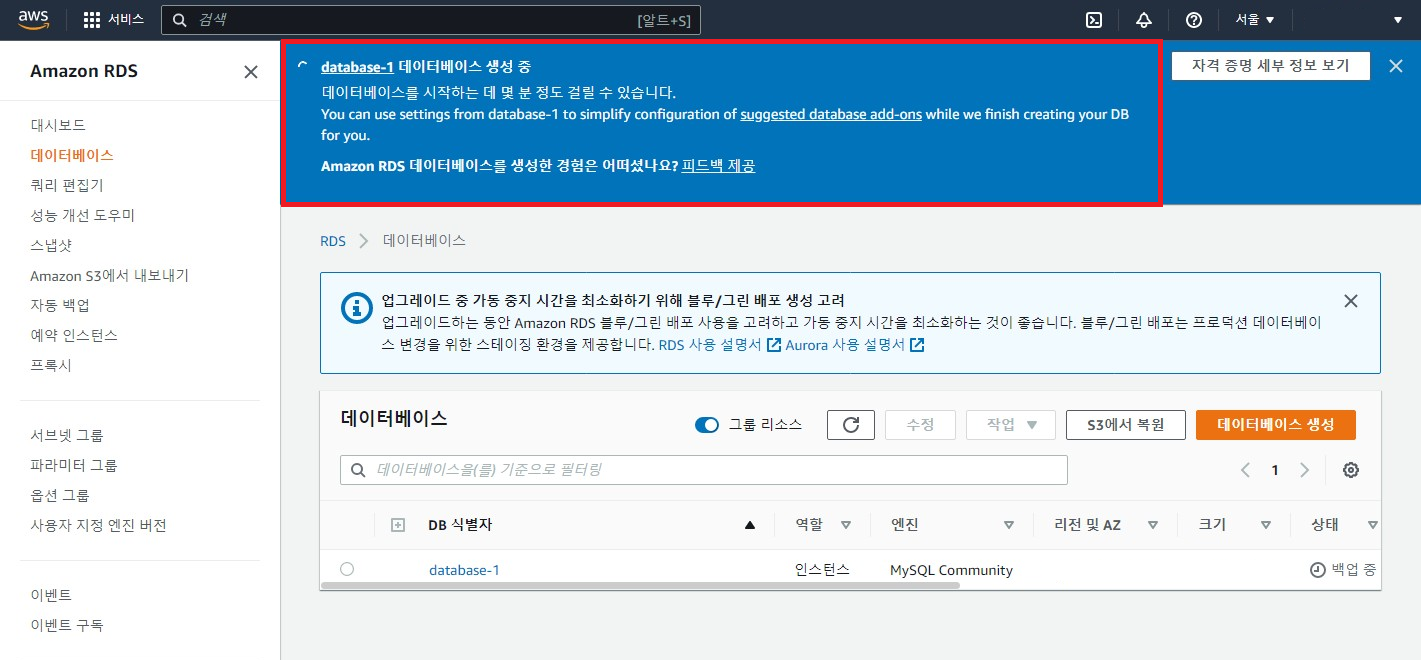
Task: Sort by 엔진 column arrow
Action: coord(1009,525)
